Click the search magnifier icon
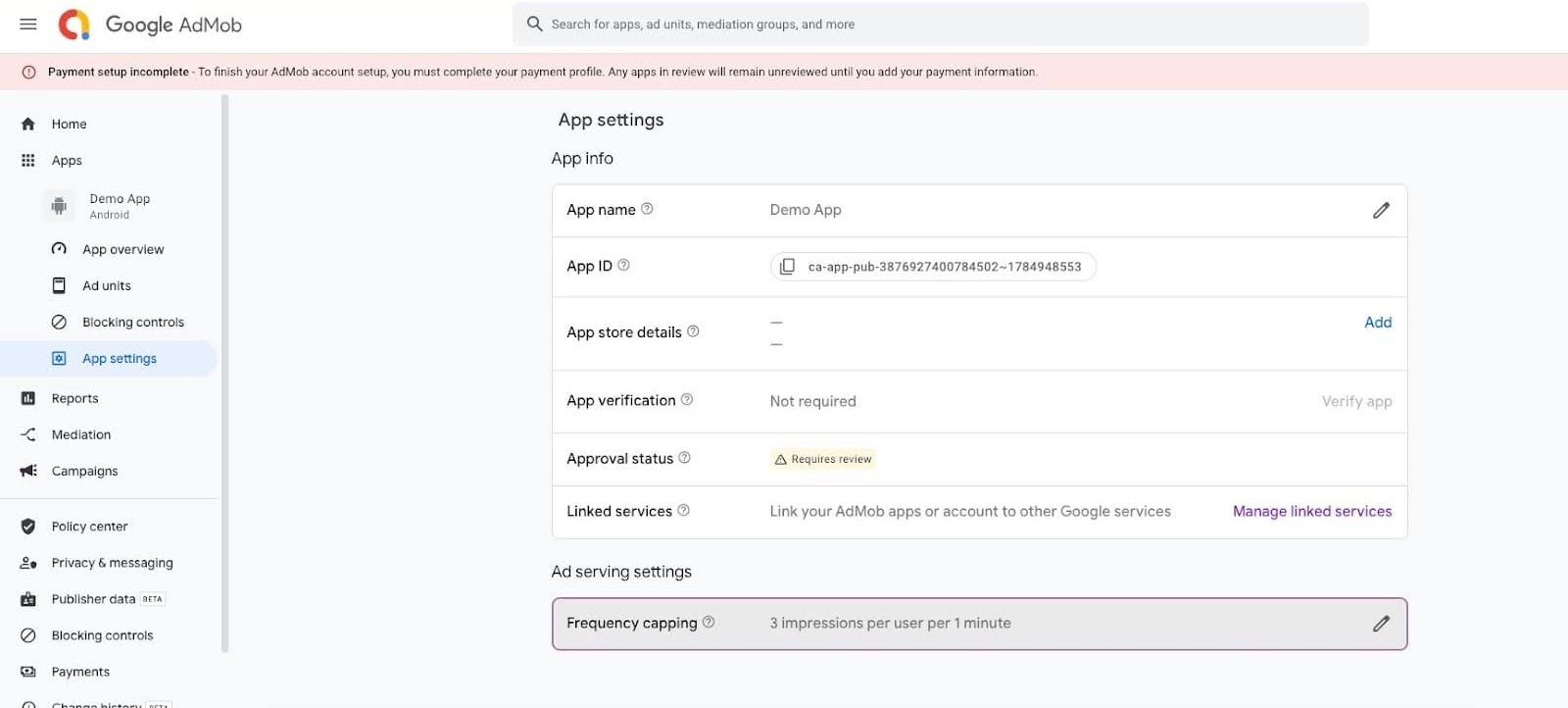1568x708 pixels. coord(534,24)
